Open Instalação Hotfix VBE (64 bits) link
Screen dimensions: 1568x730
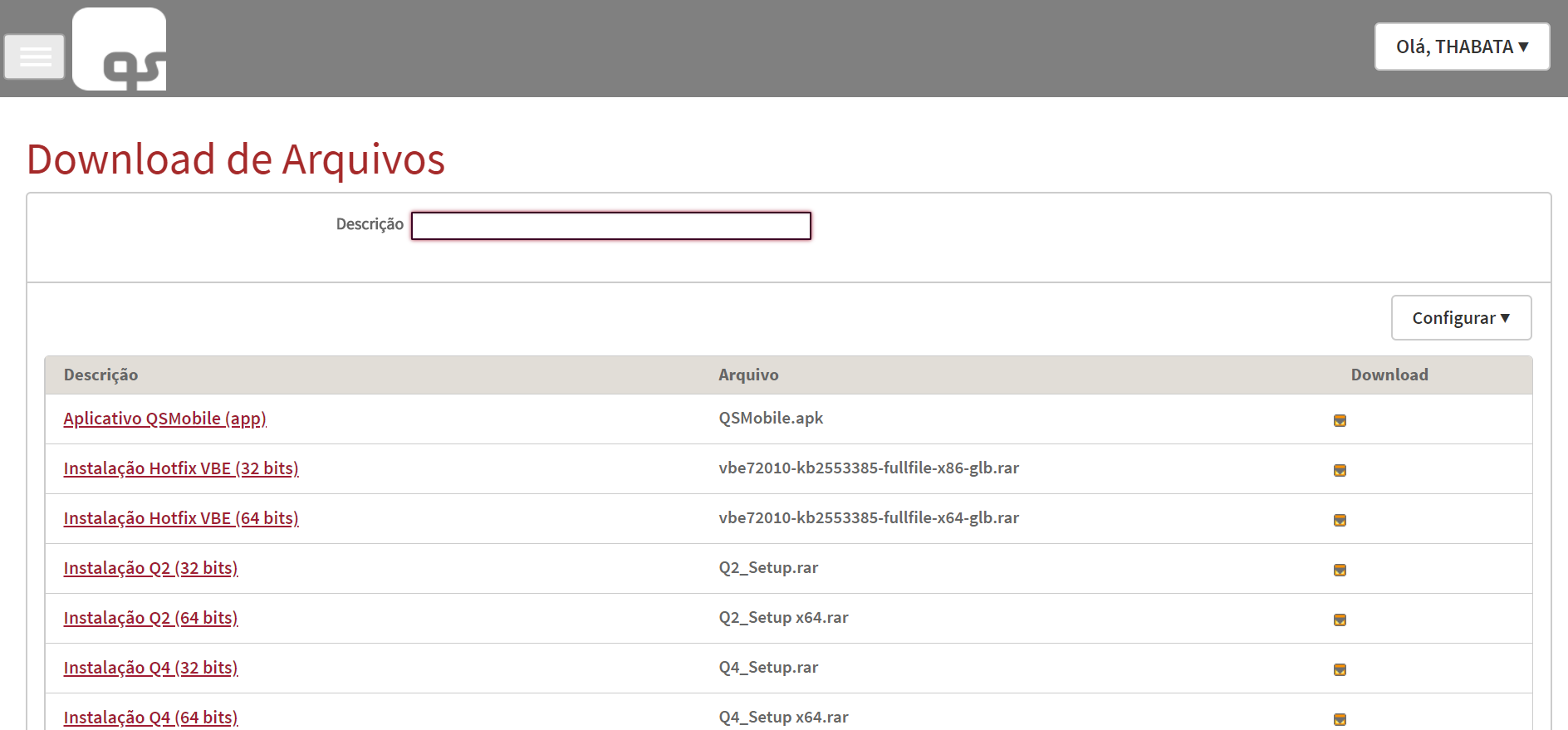pos(181,518)
